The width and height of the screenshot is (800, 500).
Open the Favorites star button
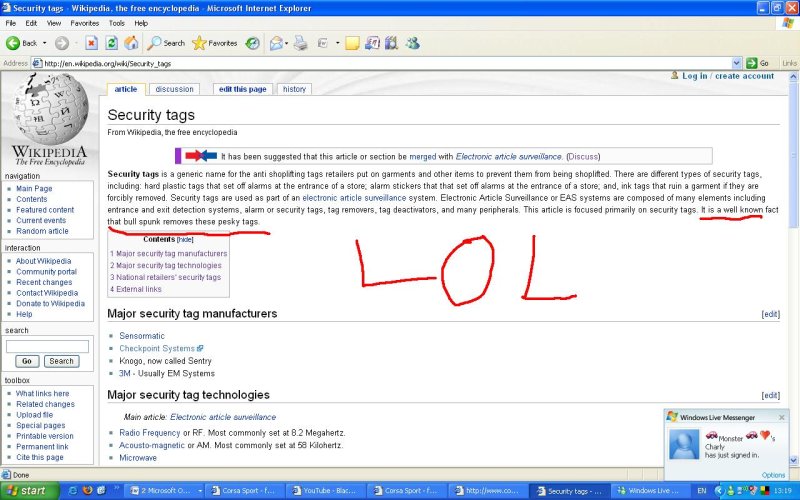point(214,43)
